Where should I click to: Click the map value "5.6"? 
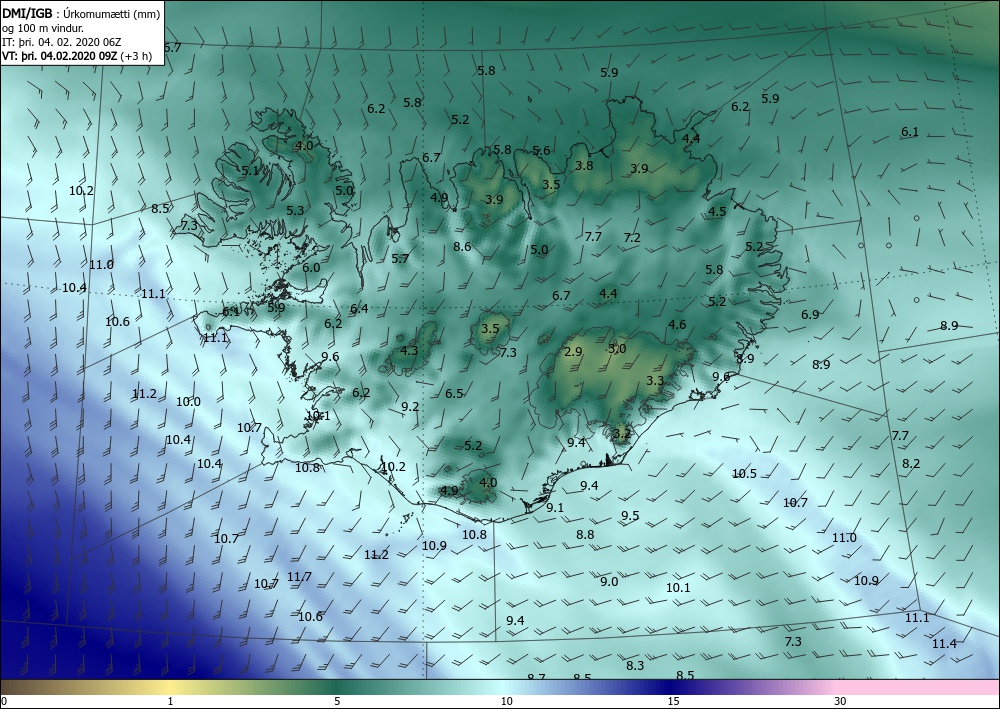click(x=541, y=150)
